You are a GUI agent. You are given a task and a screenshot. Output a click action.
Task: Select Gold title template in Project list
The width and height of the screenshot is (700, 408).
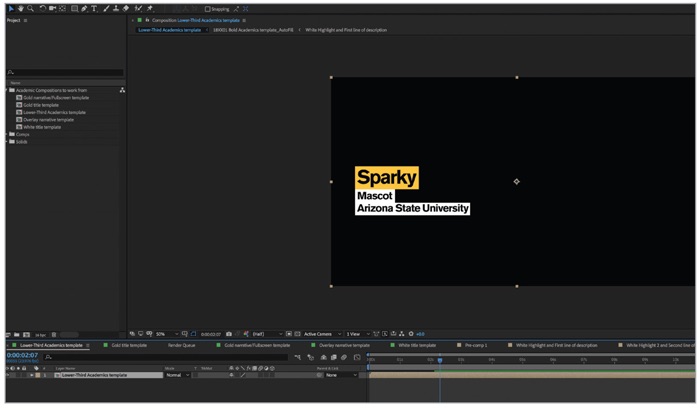(41, 105)
